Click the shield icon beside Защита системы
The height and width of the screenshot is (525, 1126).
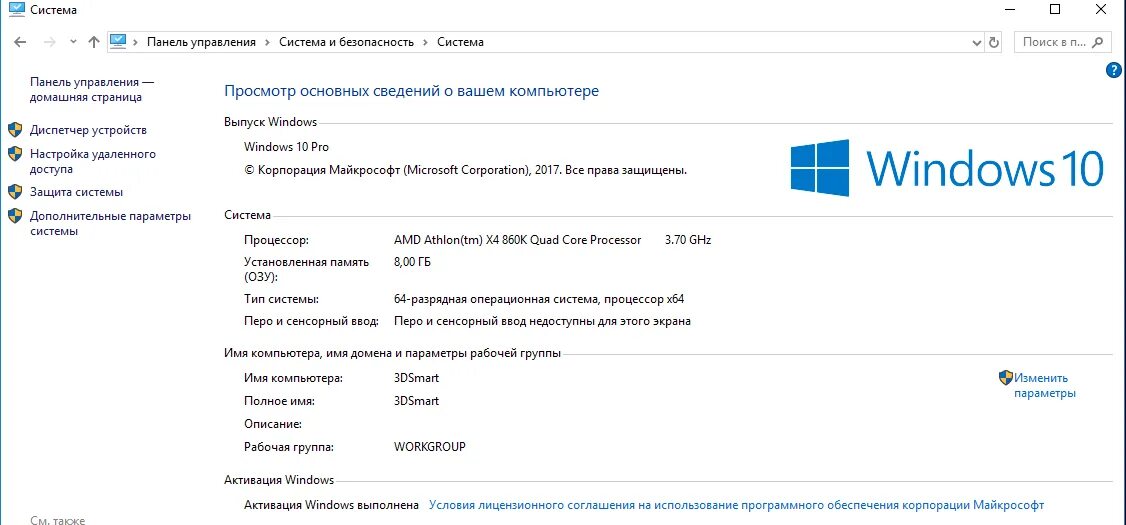(x=15, y=192)
